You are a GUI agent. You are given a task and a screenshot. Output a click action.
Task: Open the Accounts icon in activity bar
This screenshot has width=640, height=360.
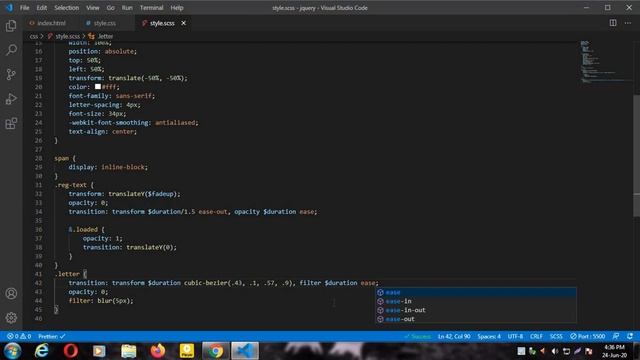(11, 293)
